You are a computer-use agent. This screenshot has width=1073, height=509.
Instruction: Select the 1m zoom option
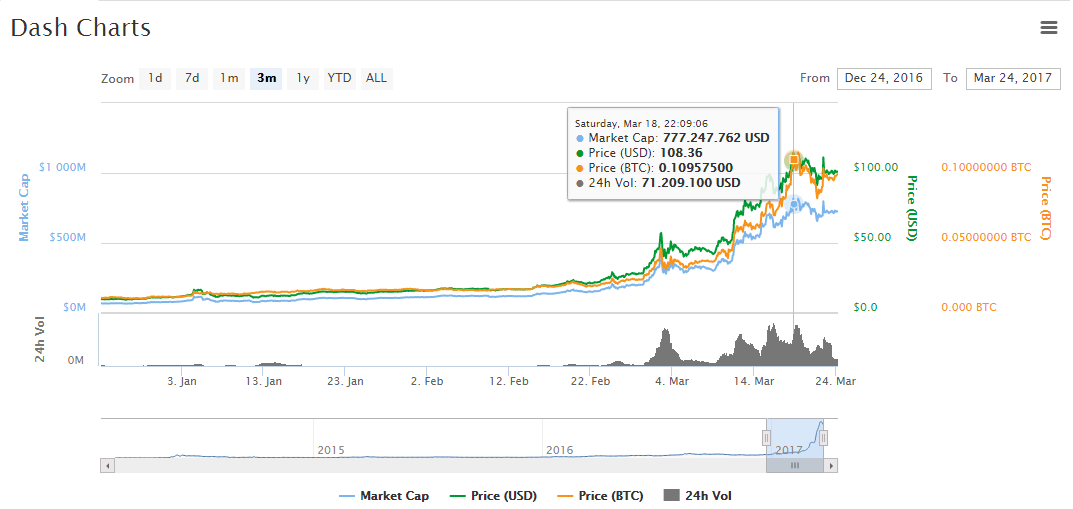pyautogui.click(x=229, y=78)
